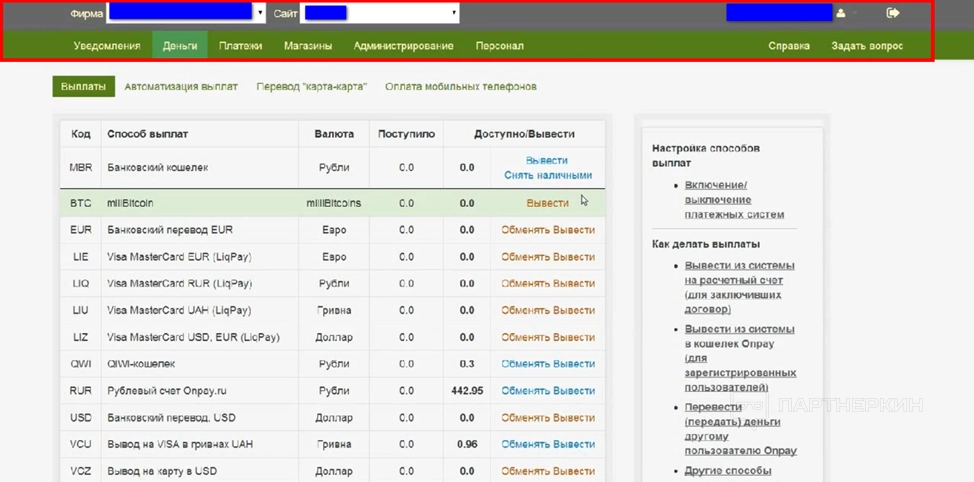Click the logout icon in top bar
The height and width of the screenshot is (482, 974).
(893, 13)
